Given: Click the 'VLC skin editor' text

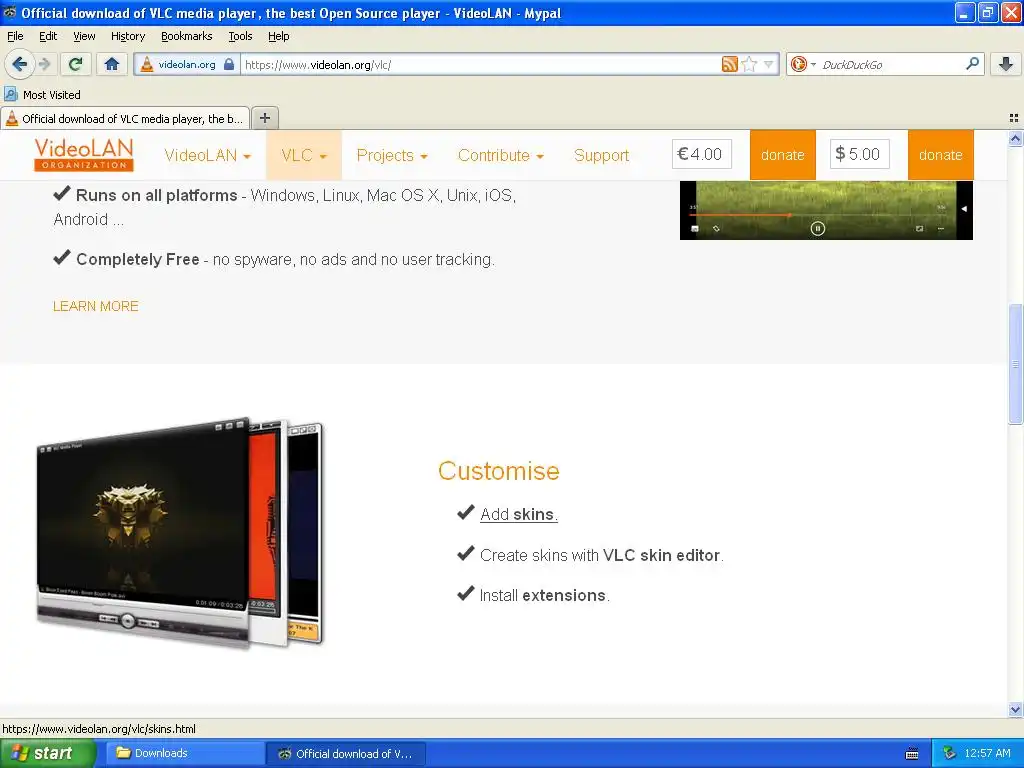Looking at the screenshot, I should click(x=661, y=555).
